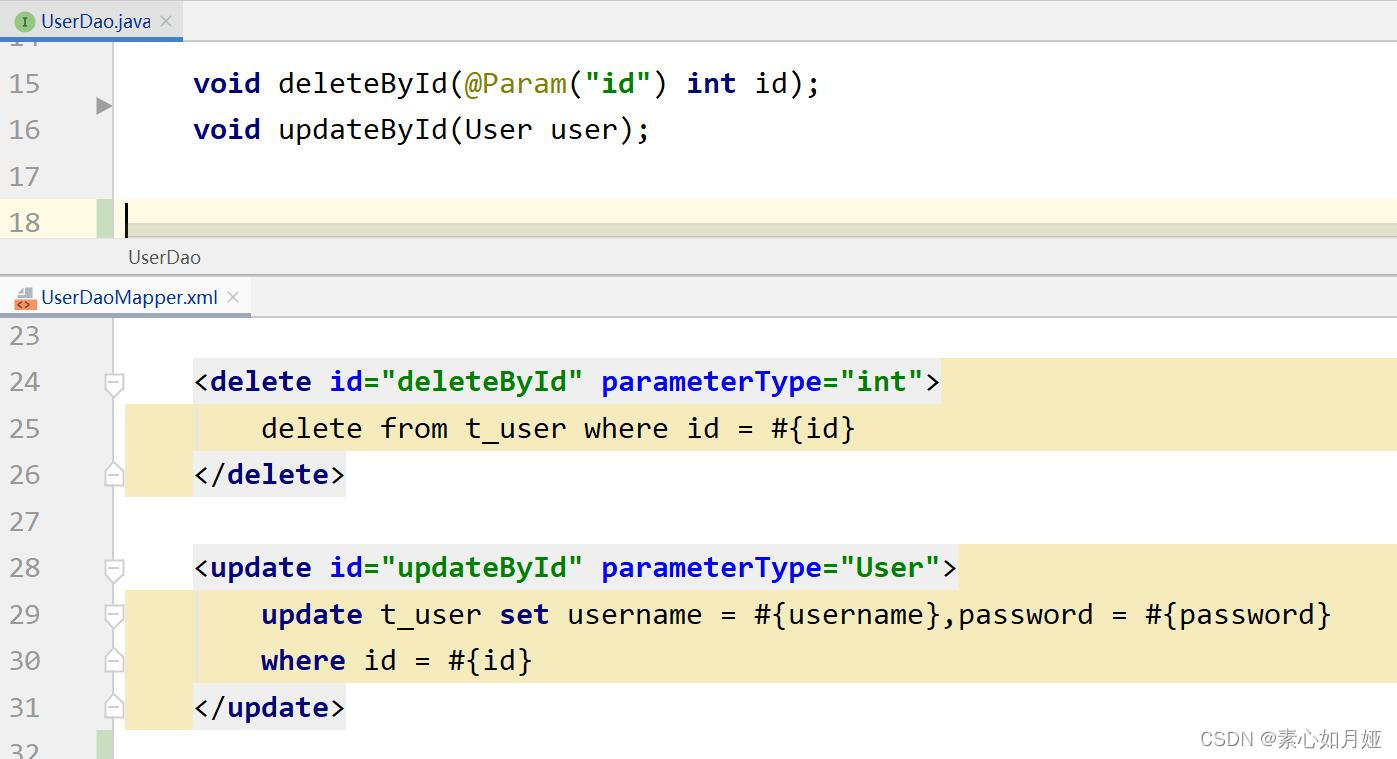Viewport: 1397px width, 759px height.
Task: Click line number 16 in the gutter
Action: point(25,129)
